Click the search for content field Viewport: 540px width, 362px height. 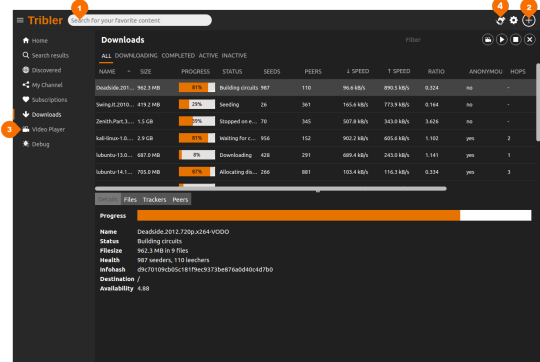point(140,20)
